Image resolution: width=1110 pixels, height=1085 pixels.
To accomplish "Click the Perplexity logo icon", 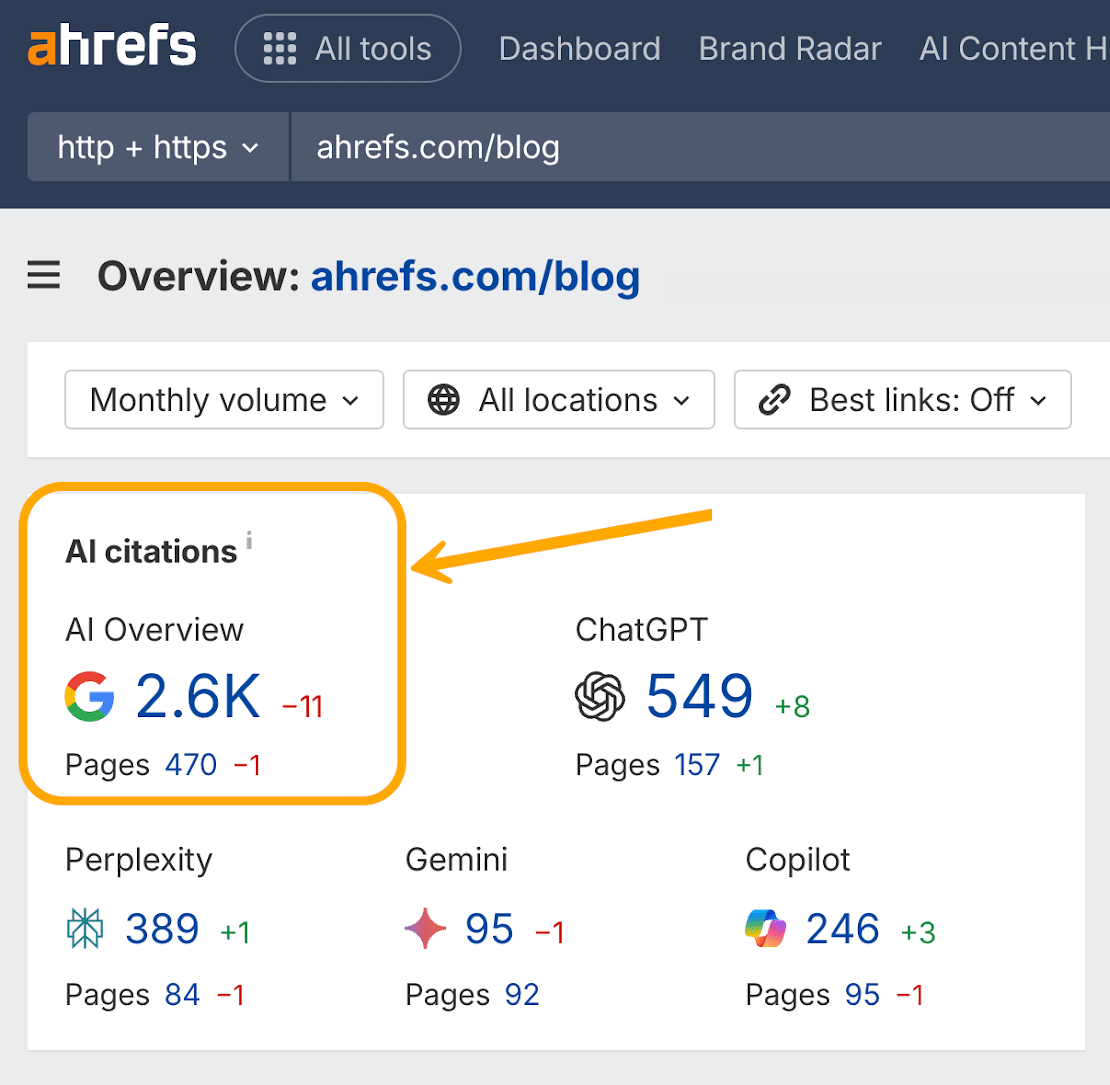I will point(86,929).
